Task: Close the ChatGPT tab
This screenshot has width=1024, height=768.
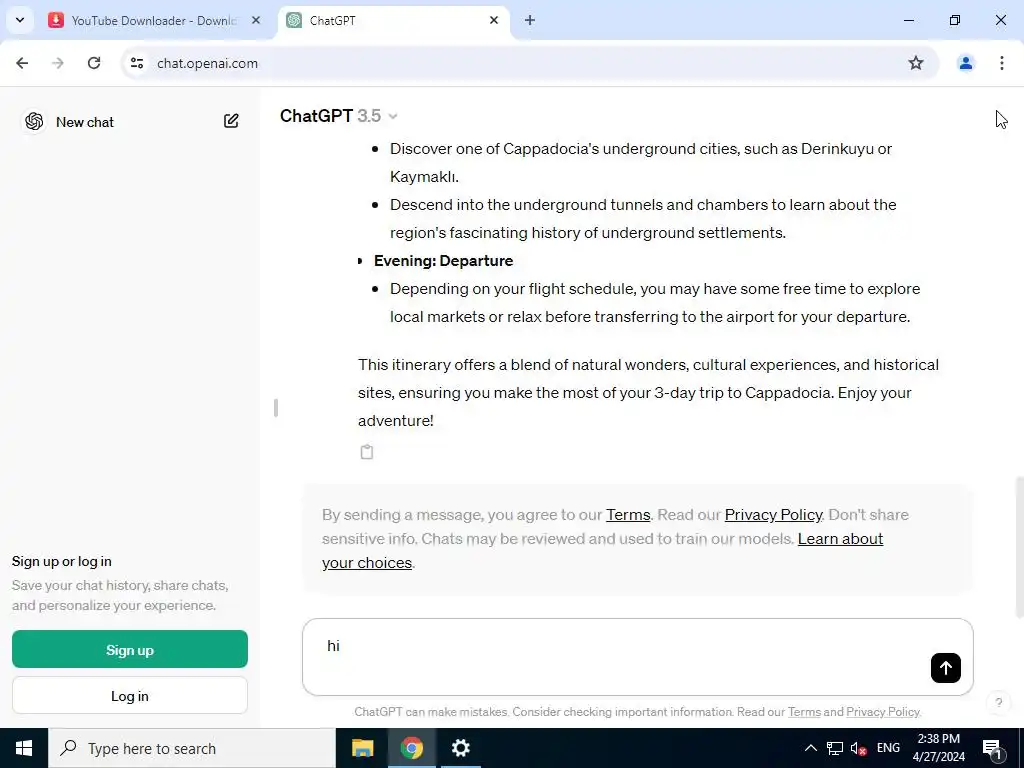Action: pyautogui.click(x=494, y=20)
